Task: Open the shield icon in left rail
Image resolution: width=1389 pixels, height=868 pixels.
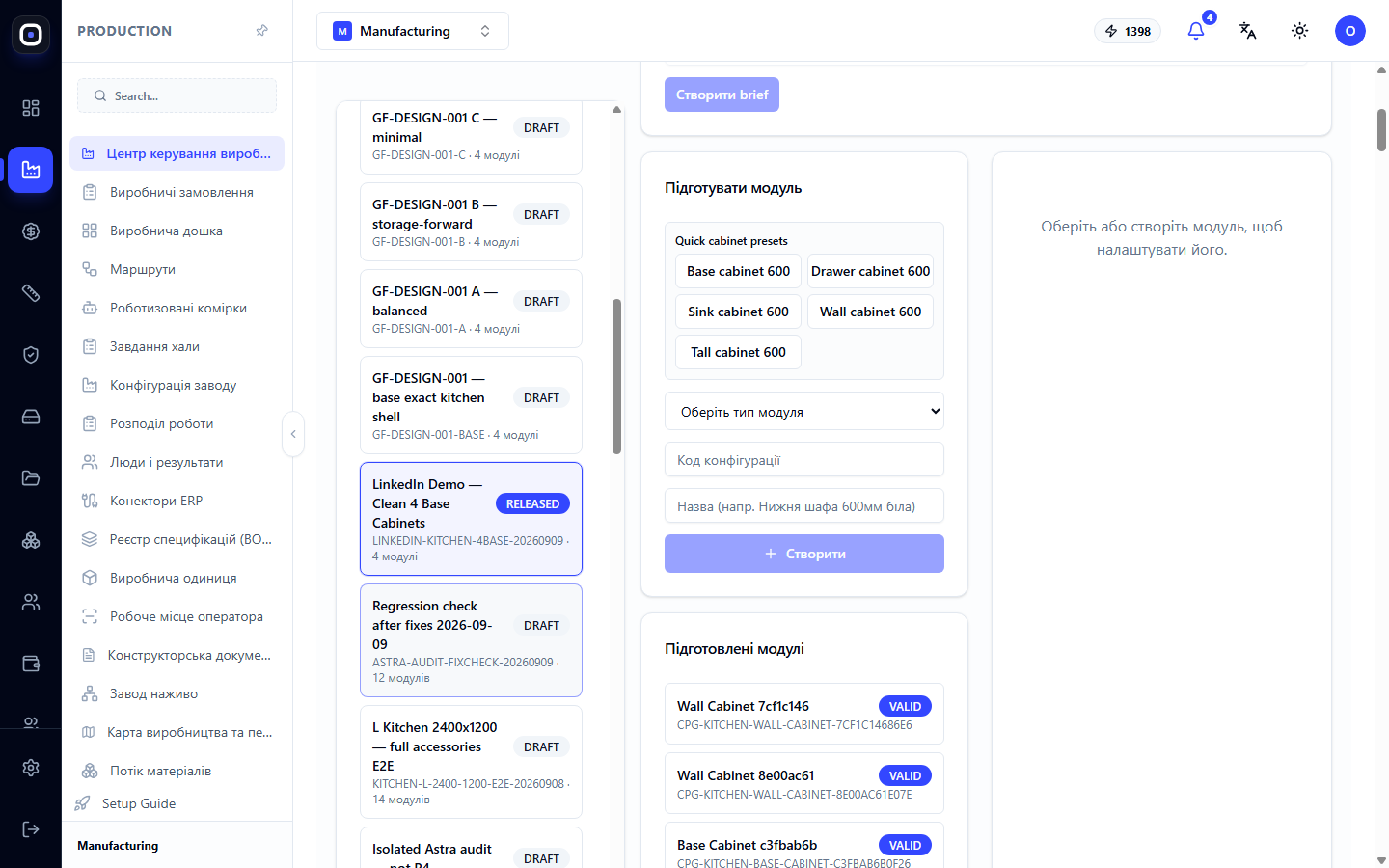Action: click(x=31, y=355)
